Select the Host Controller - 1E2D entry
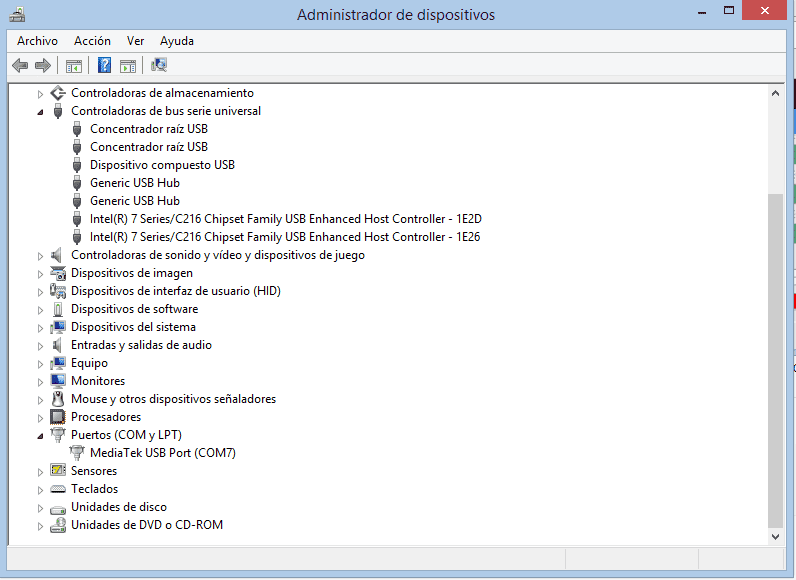This screenshot has width=796, height=580. coord(286,219)
